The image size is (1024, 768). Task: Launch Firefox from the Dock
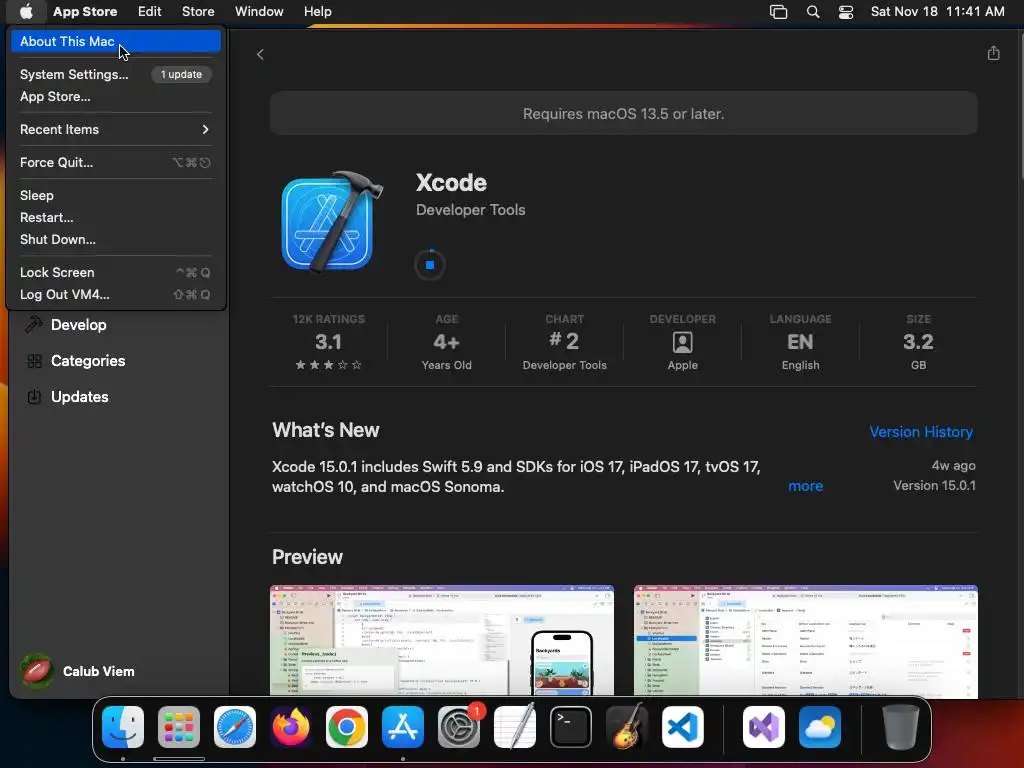click(x=291, y=727)
